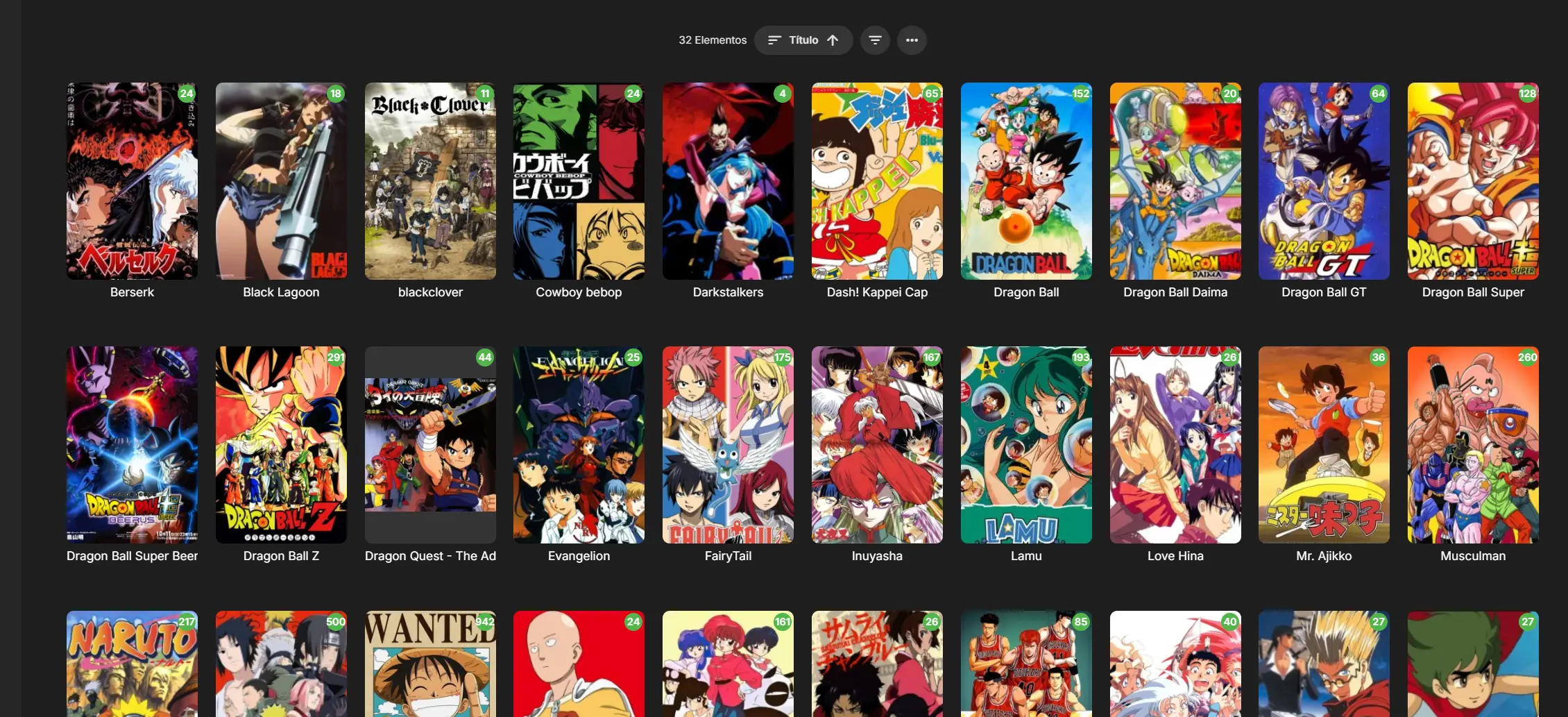Open the Dragon Ball Super poster
This screenshot has height=717, width=1568.
point(1473,181)
